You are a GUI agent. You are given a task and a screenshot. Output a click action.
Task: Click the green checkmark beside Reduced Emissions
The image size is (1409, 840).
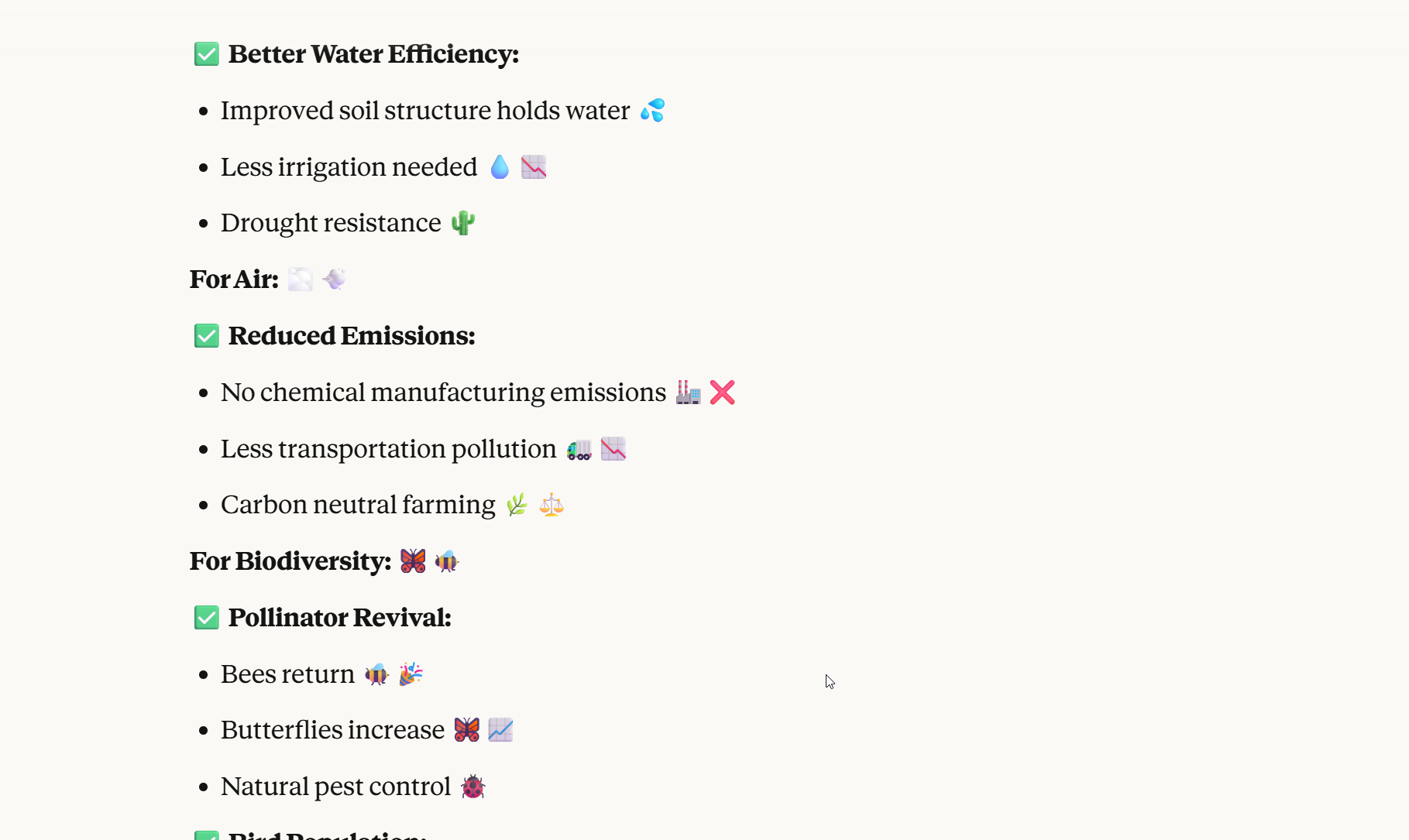(207, 336)
